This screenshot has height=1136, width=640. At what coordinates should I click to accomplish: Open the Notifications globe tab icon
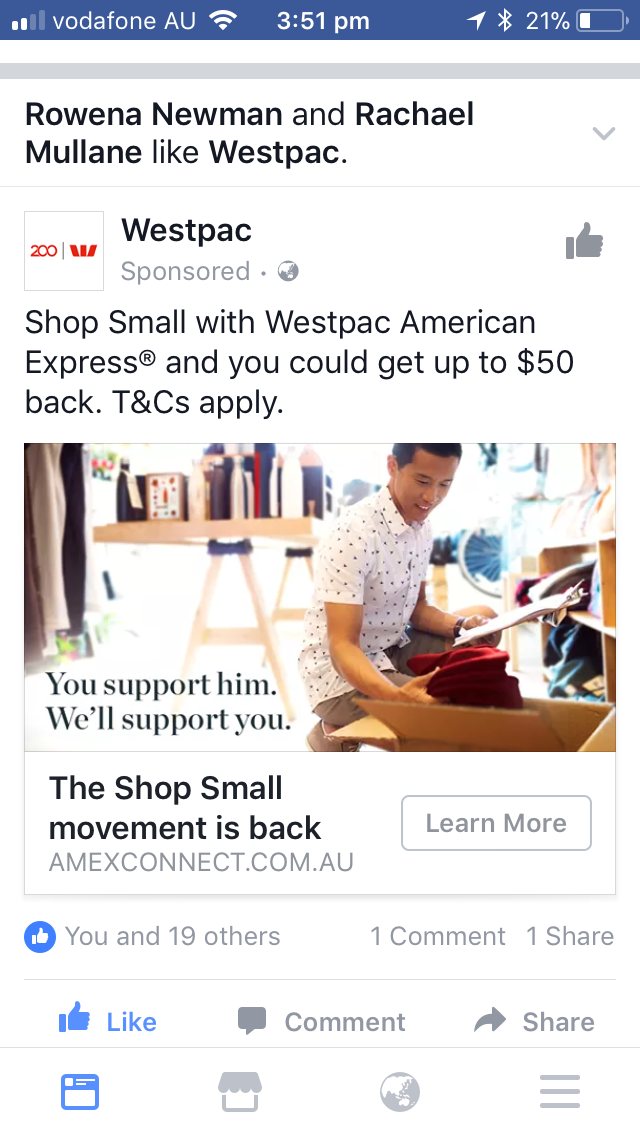[400, 1093]
